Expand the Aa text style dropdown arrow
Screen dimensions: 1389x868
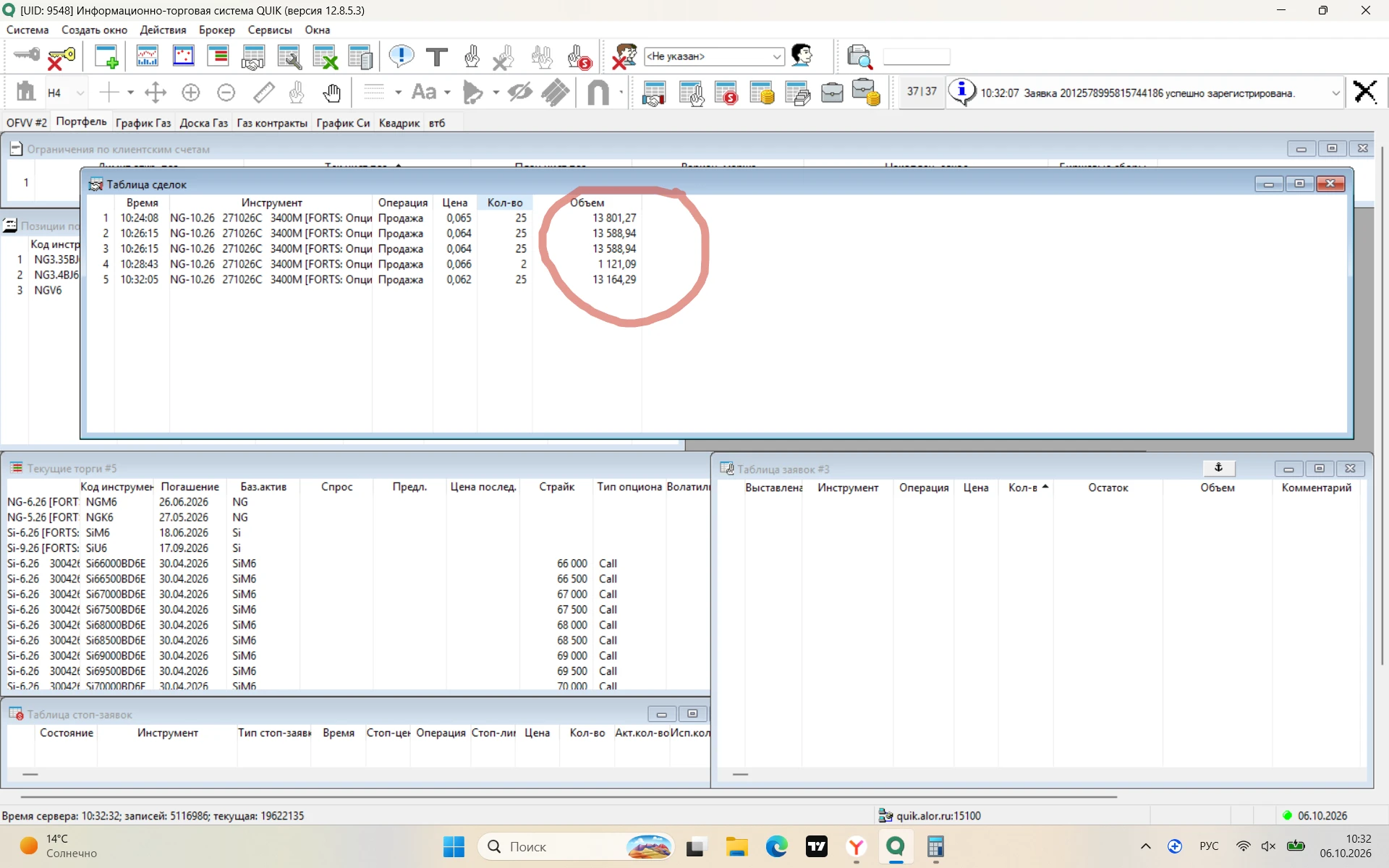coord(447,93)
